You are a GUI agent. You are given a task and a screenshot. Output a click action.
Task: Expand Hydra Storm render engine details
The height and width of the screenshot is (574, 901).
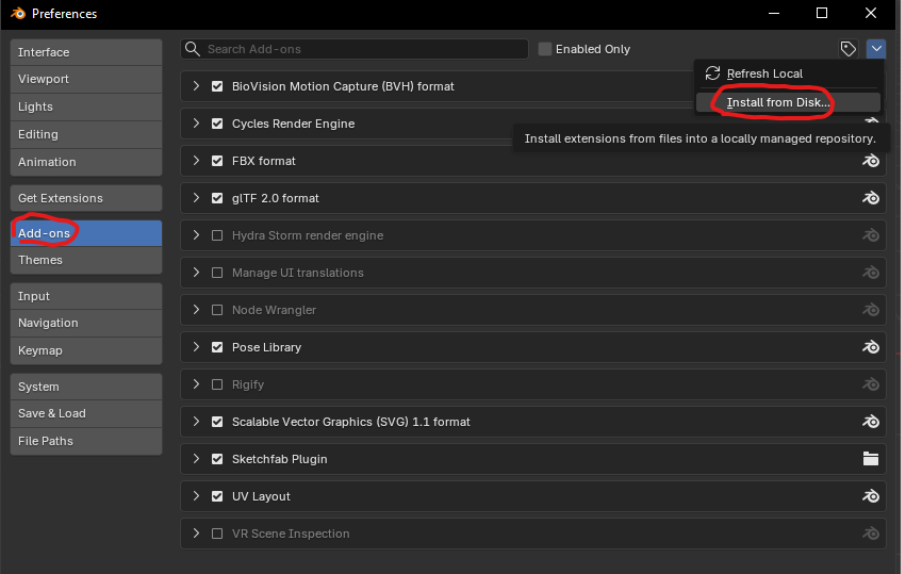(196, 235)
